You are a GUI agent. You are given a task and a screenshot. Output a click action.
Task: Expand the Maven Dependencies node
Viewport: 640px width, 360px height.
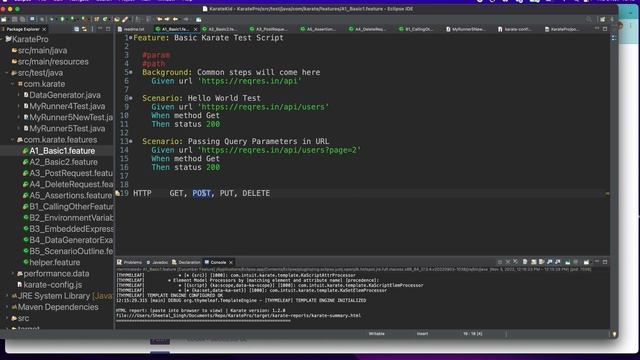point(7,307)
